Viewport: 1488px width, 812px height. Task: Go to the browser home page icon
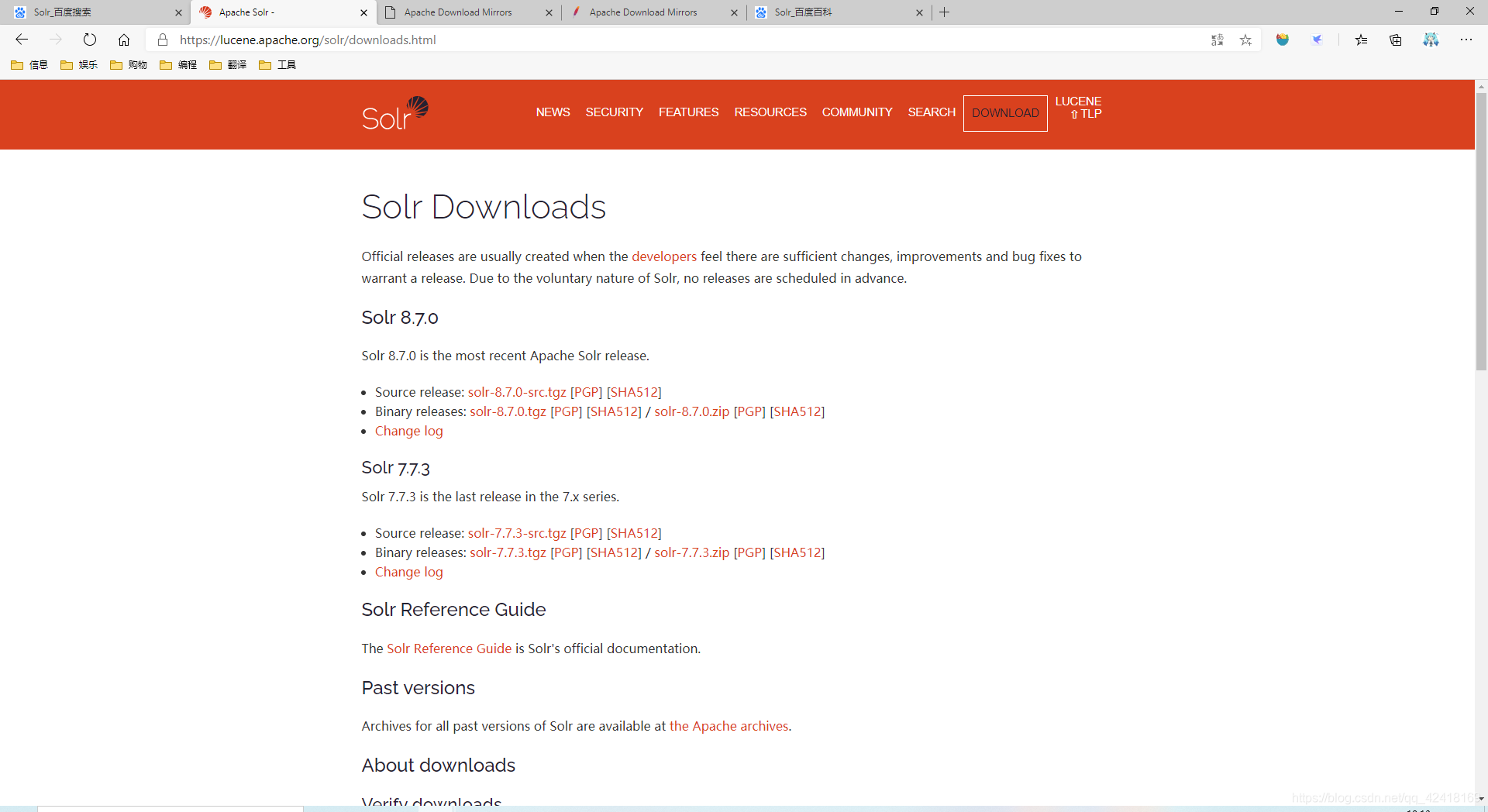coord(124,40)
